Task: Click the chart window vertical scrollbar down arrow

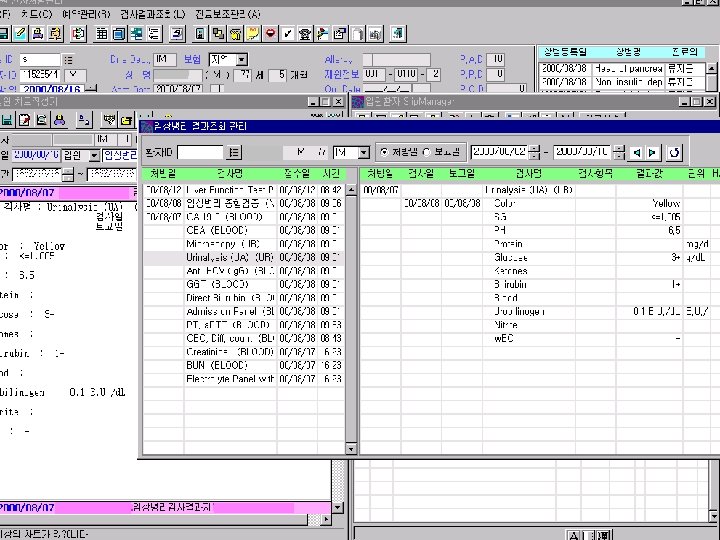Action: click(x=338, y=507)
